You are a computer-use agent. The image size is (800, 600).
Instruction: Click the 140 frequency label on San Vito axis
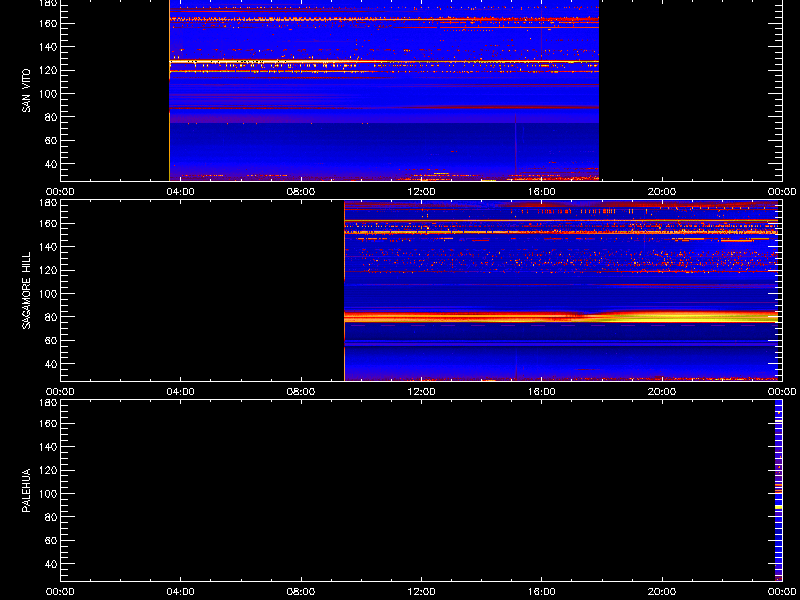[48, 47]
